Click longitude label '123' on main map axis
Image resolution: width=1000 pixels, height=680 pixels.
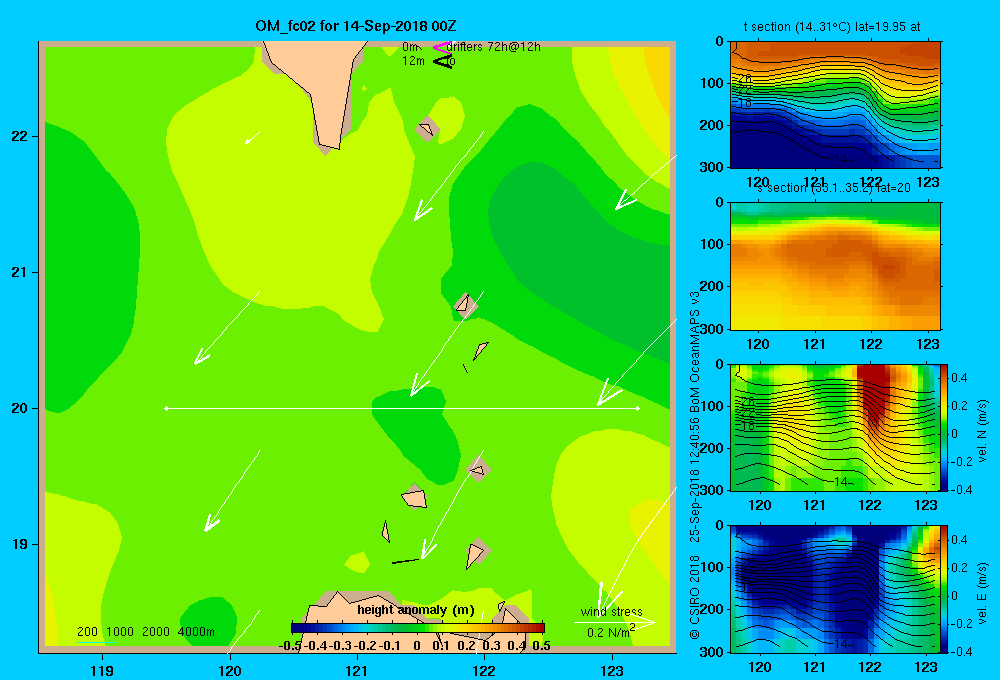click(612, 670)
